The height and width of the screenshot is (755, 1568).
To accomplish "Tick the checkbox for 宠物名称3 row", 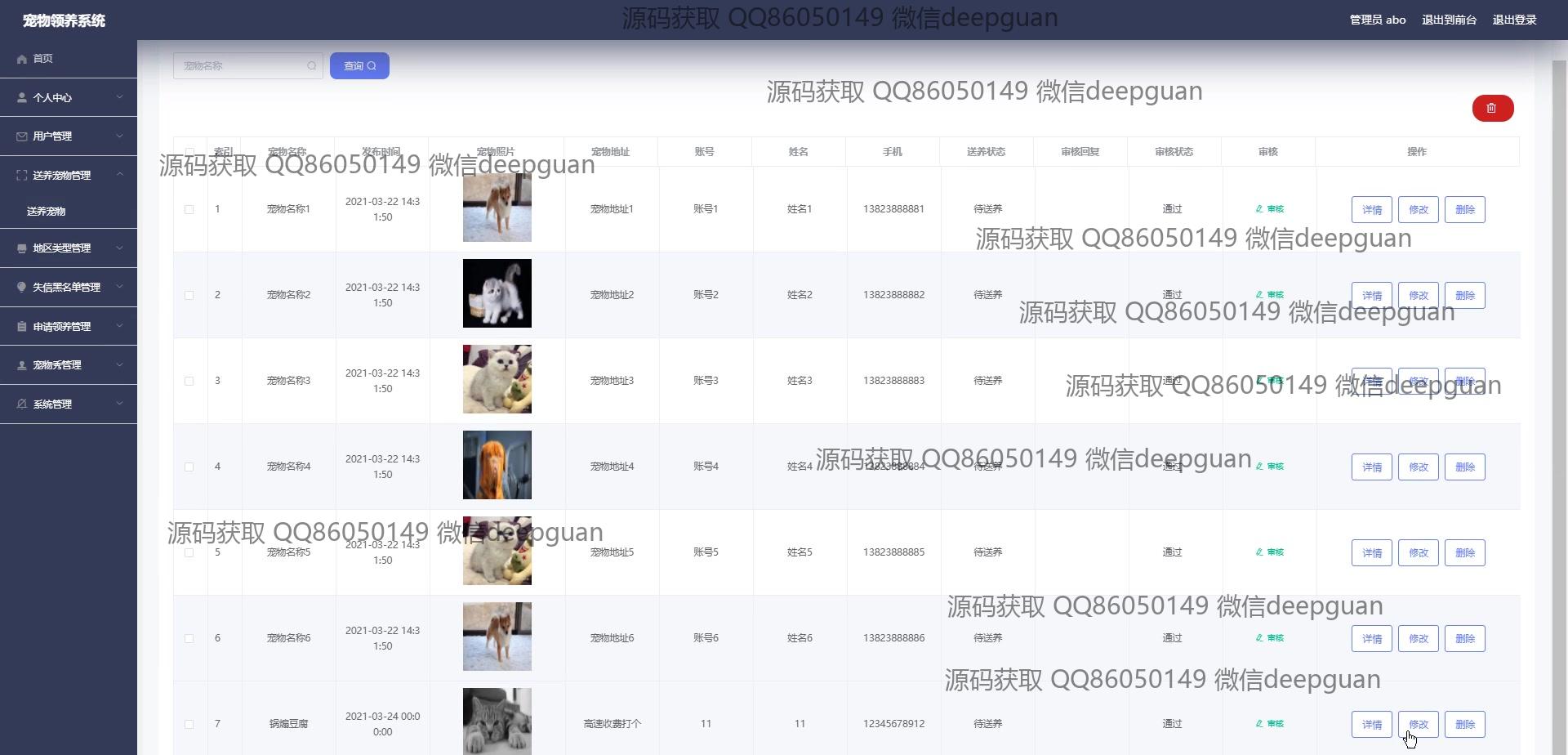I will point(189,381).
